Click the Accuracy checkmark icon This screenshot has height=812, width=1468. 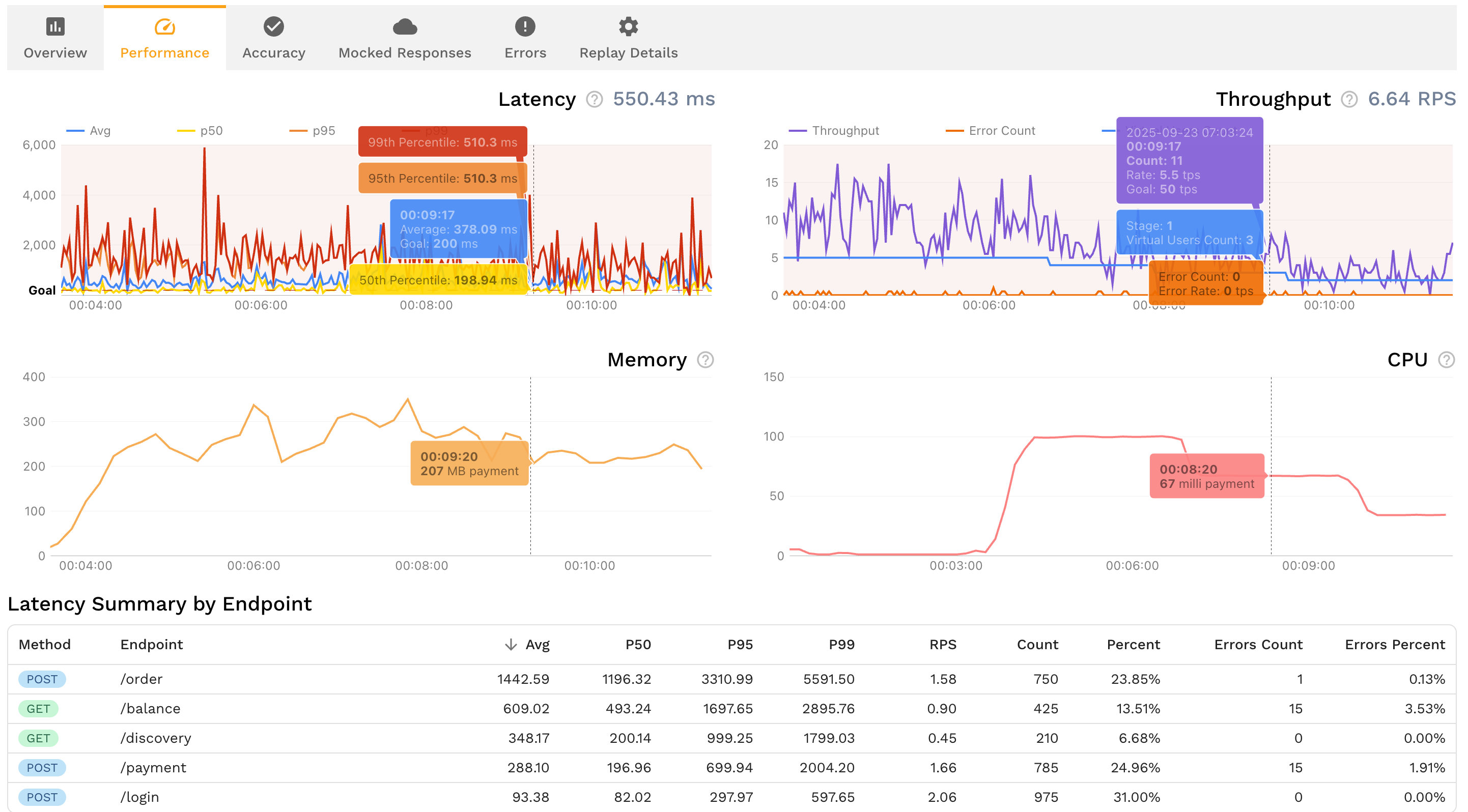coord(273,26)
